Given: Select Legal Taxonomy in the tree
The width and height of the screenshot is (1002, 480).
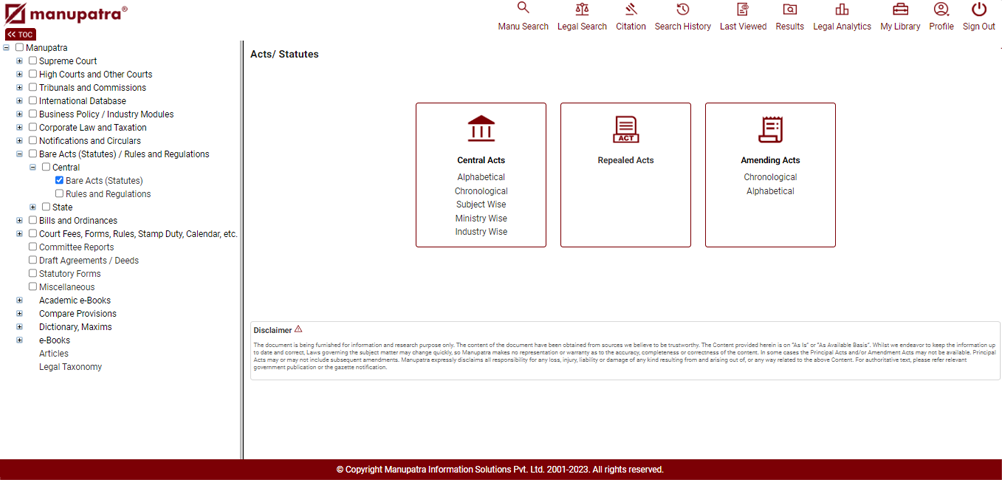Looking at the screenshot, I should [x=70, y=367].
